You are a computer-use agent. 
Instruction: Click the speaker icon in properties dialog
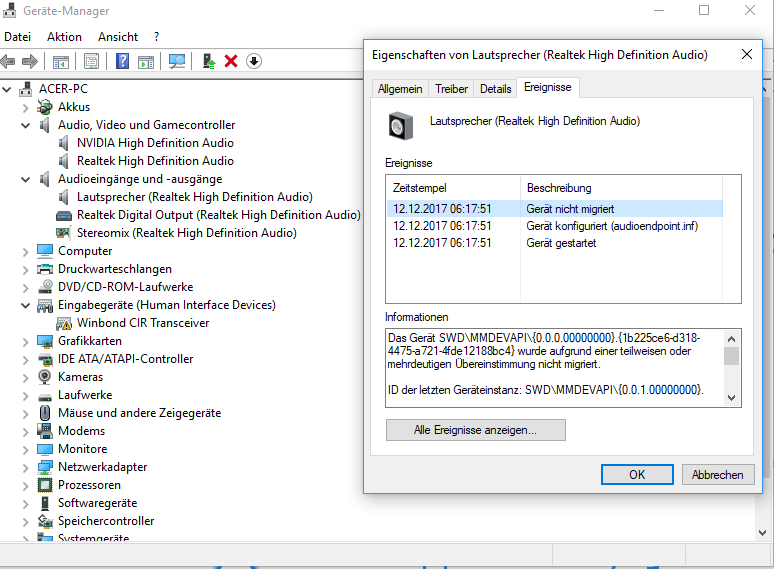click(x=400, y=126)
